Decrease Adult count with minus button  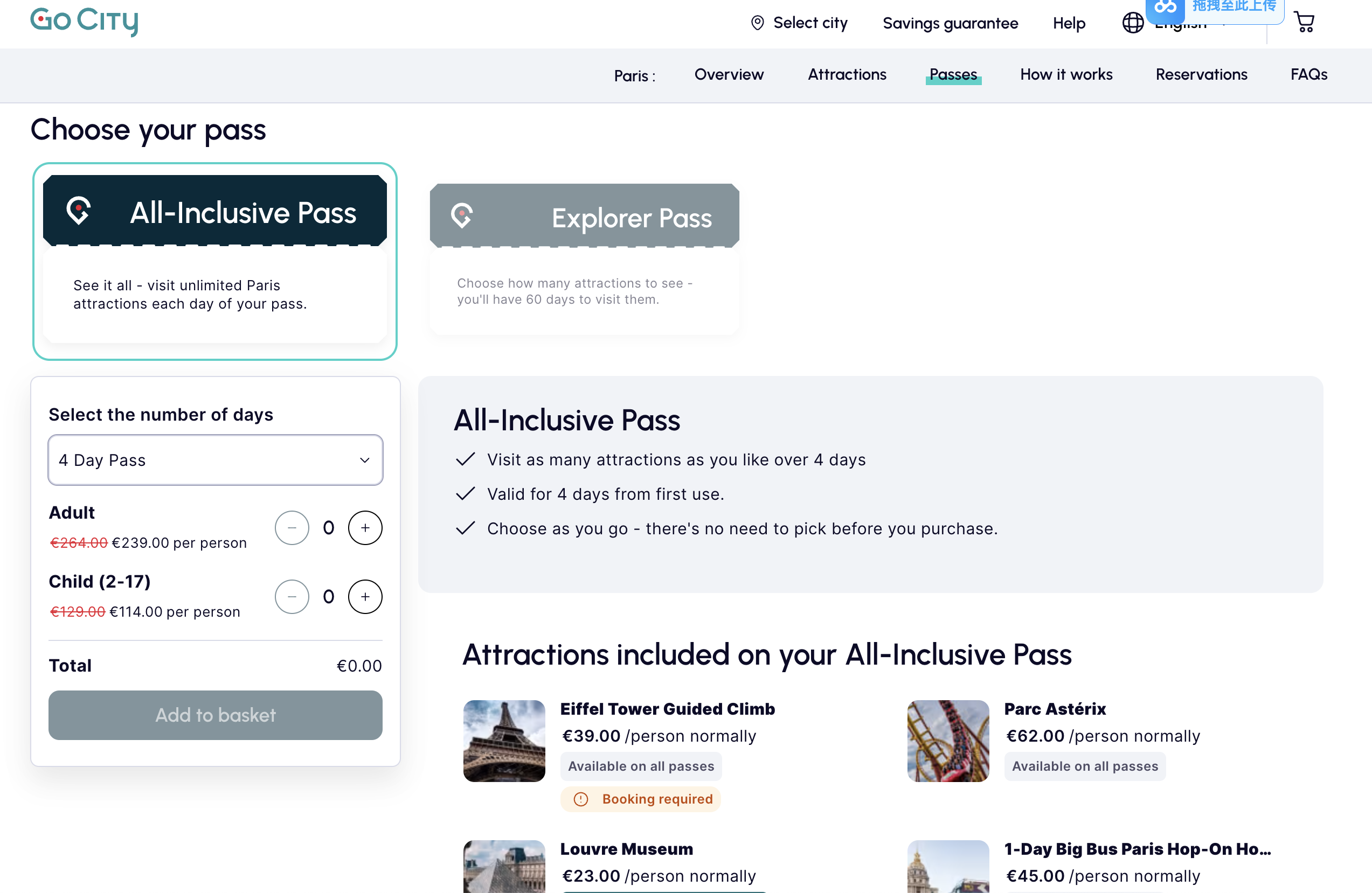[x=292, y=528]
